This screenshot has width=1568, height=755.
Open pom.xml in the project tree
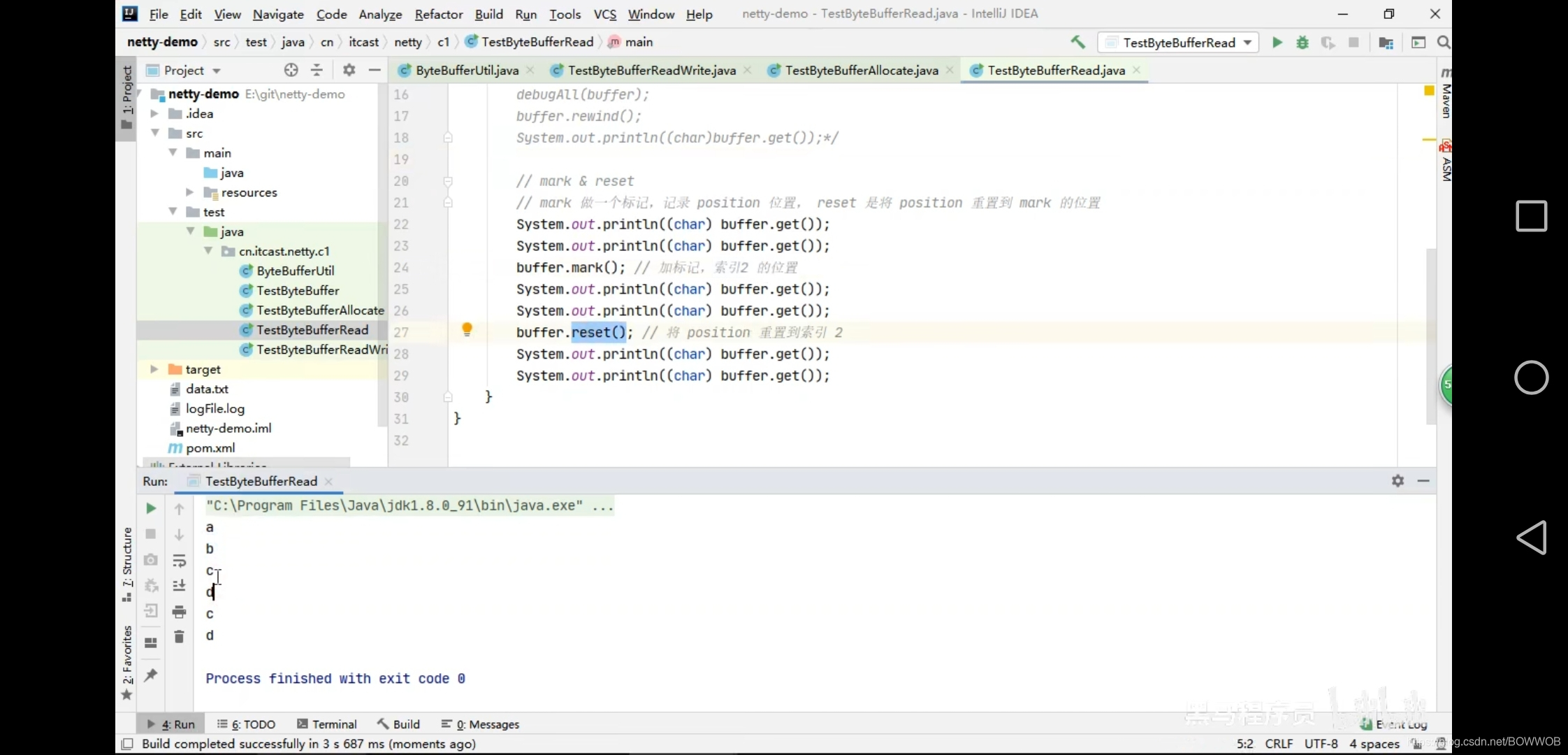pyautogui.click(x=210, y=448)
